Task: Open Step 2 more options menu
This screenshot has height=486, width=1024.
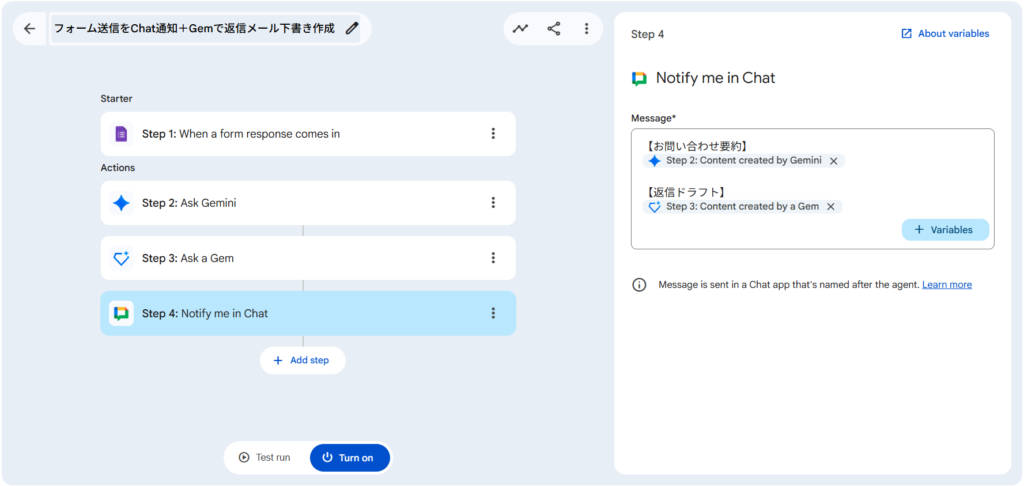Action: click(x=492, y=203)
